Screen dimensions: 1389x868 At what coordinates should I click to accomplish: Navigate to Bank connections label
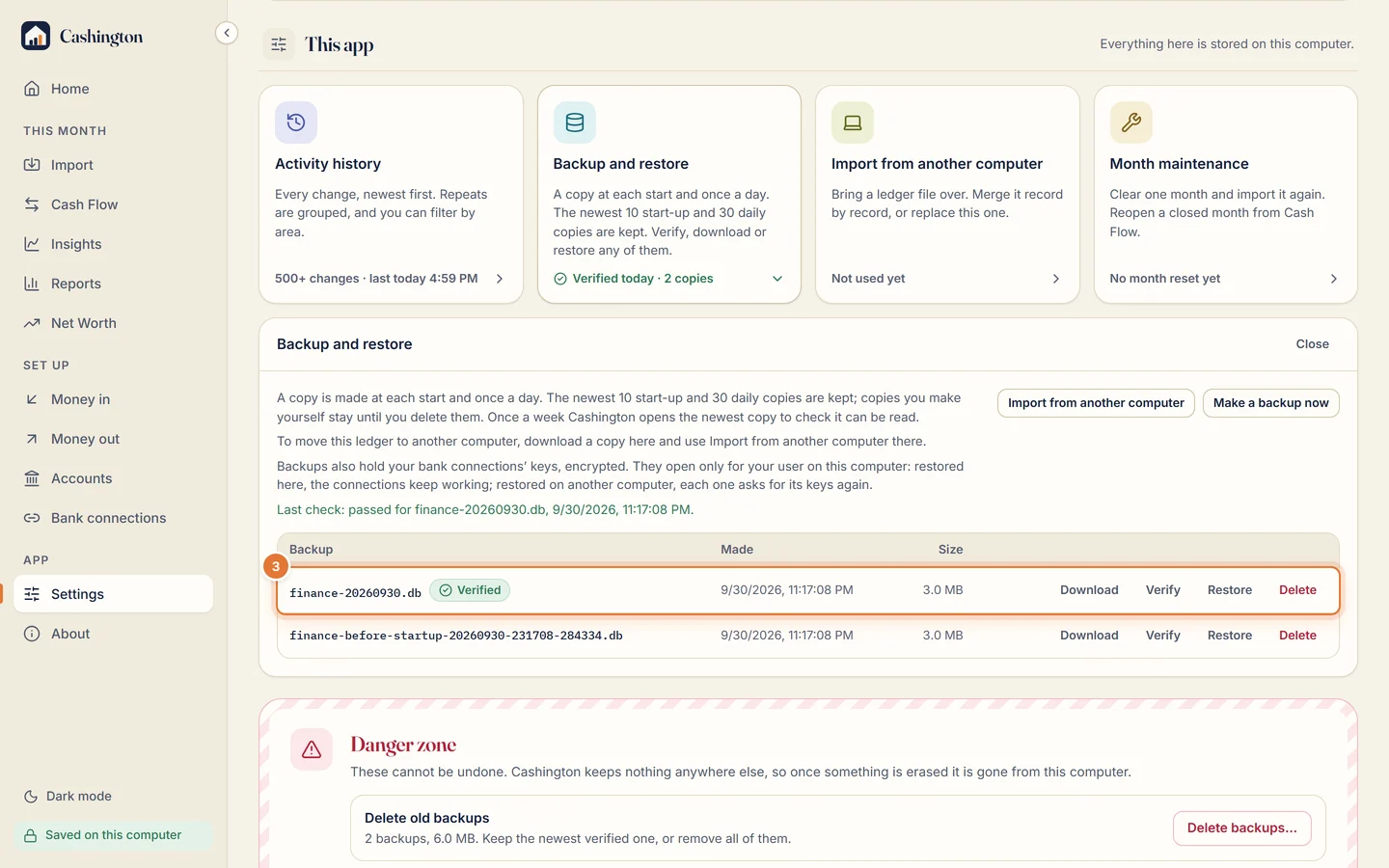tap(109, 518)
